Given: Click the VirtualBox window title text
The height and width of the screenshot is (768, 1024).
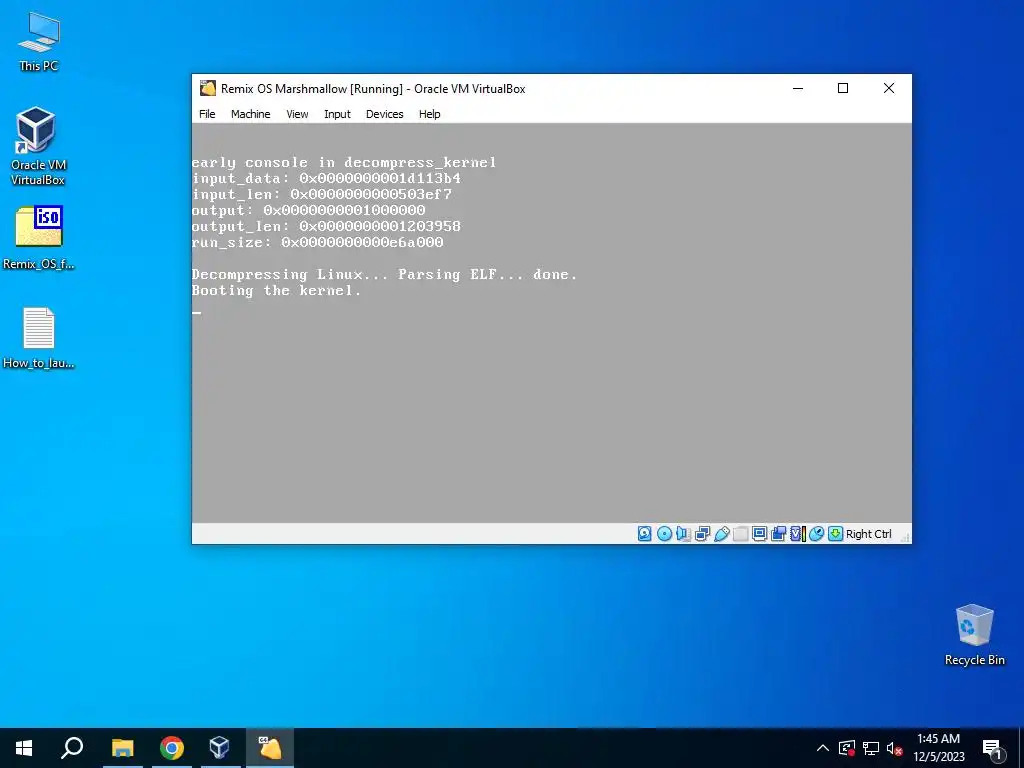Looking at the screenshot, I should pyautogui.click(x=373, y=89).
